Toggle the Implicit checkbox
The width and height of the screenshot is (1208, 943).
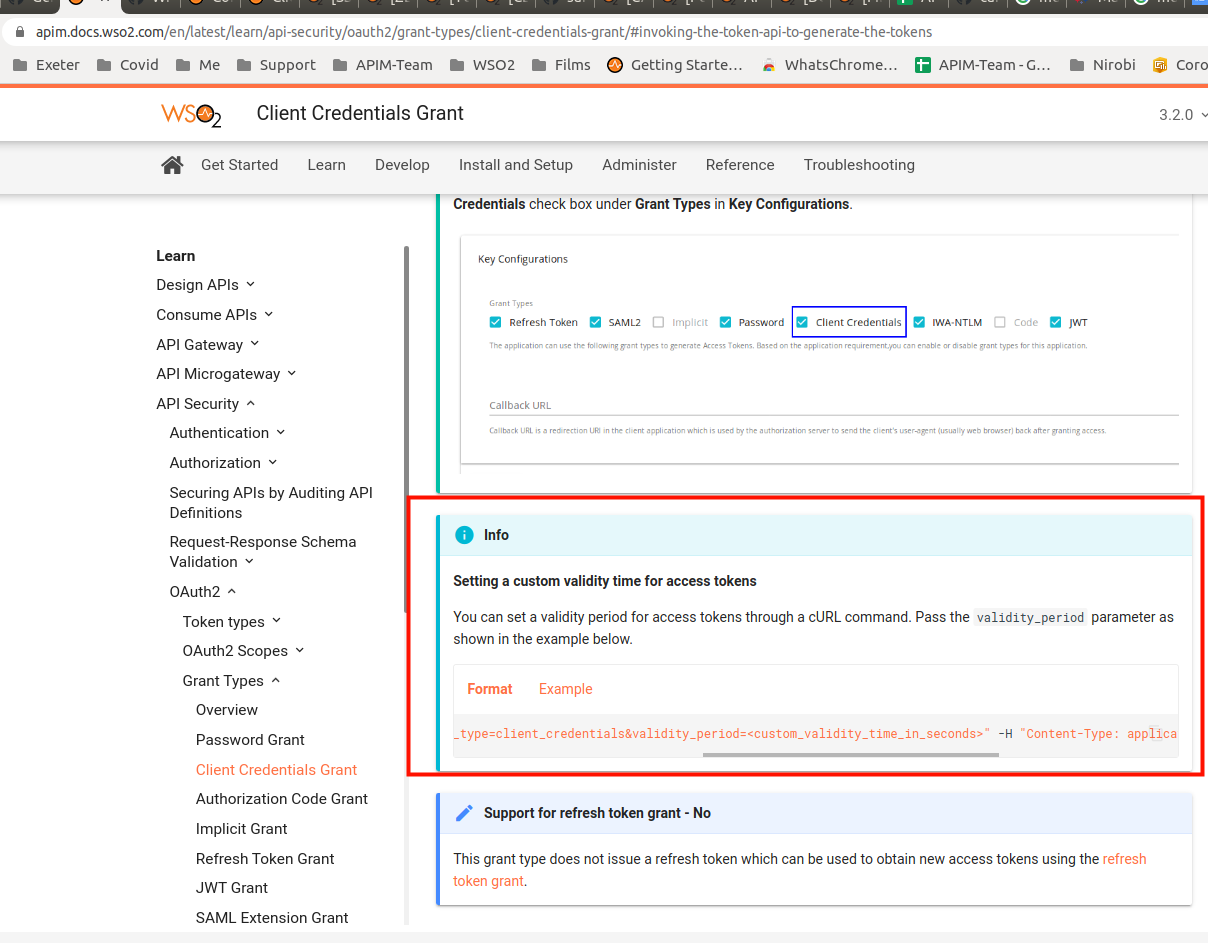(x=658, y=322)
